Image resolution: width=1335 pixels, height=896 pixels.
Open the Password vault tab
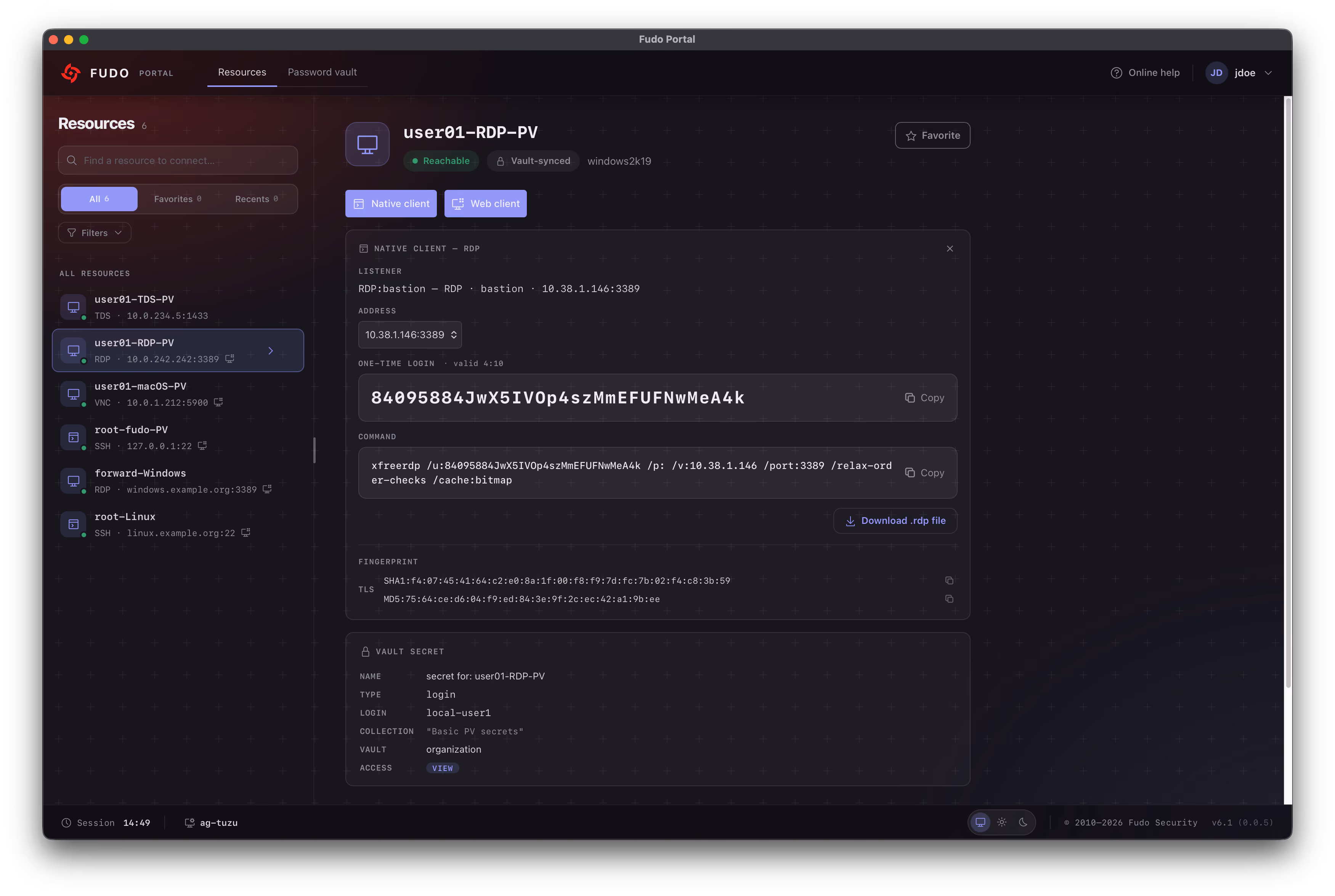pyautogui.click(x=322, y=72)
